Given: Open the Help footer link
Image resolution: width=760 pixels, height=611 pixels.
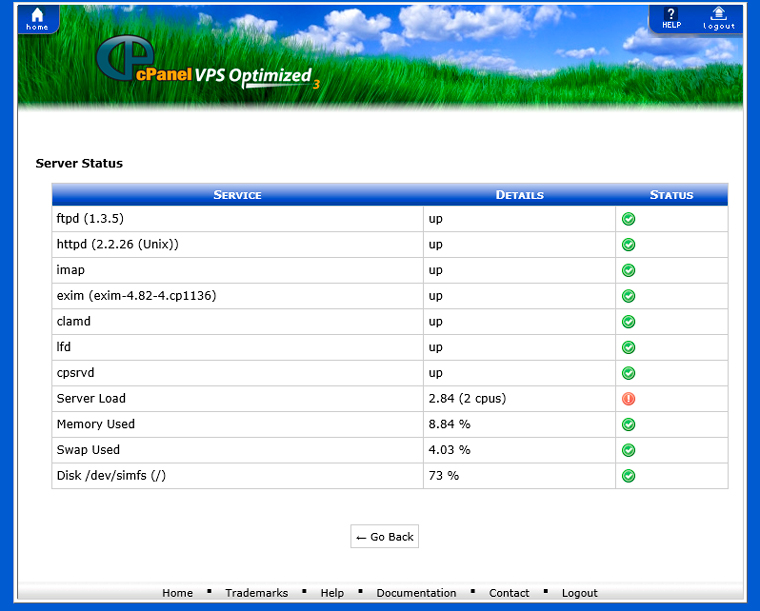Looking at the screenshot, I should click(x=332, y=593).
